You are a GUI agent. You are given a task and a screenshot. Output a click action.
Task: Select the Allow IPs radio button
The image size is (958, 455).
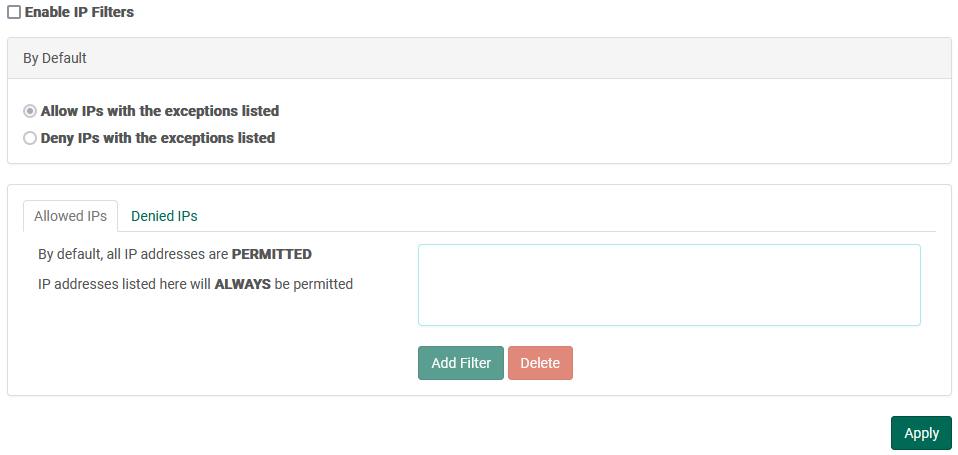30,111
